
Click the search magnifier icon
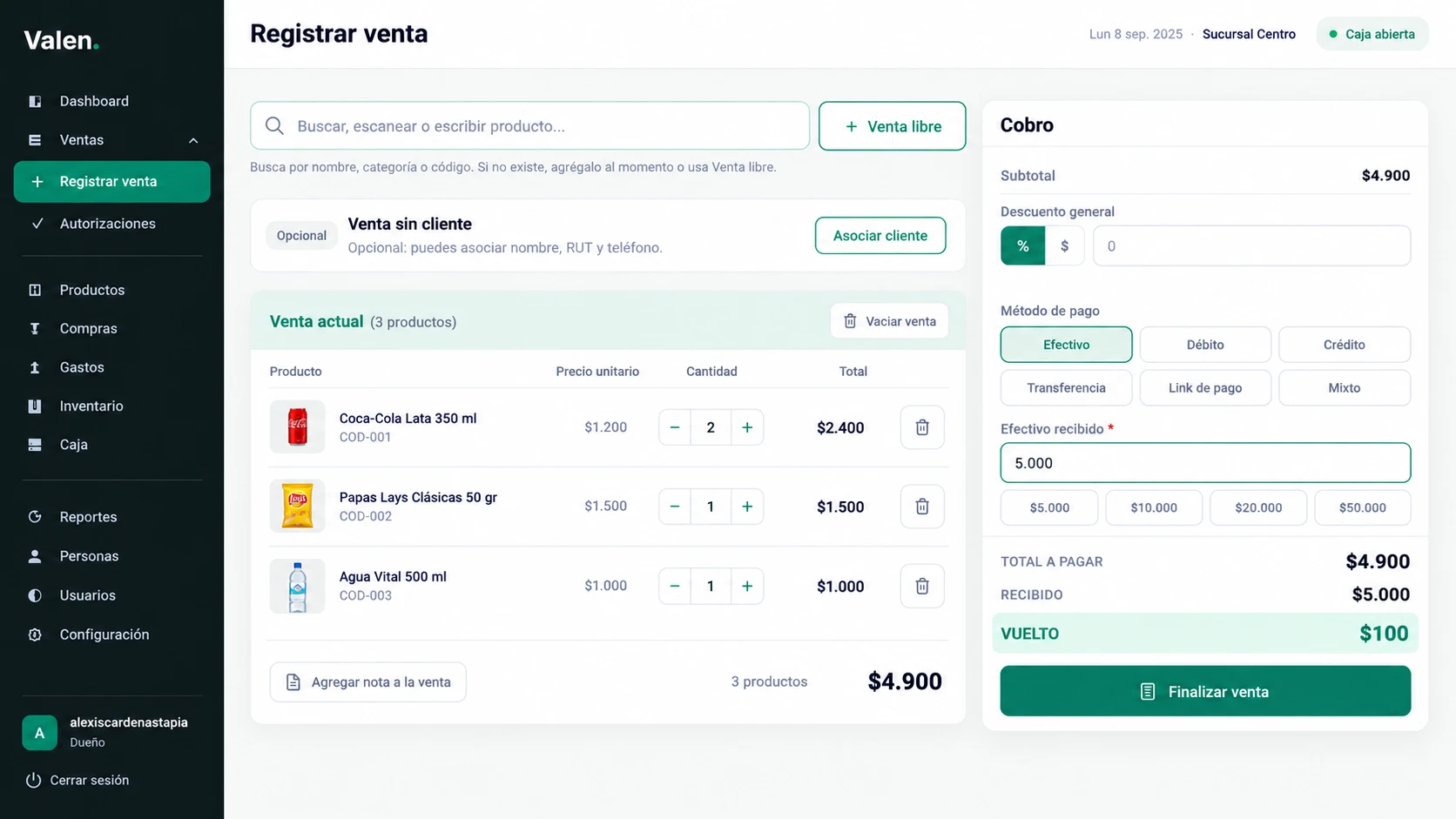point(274,126)
